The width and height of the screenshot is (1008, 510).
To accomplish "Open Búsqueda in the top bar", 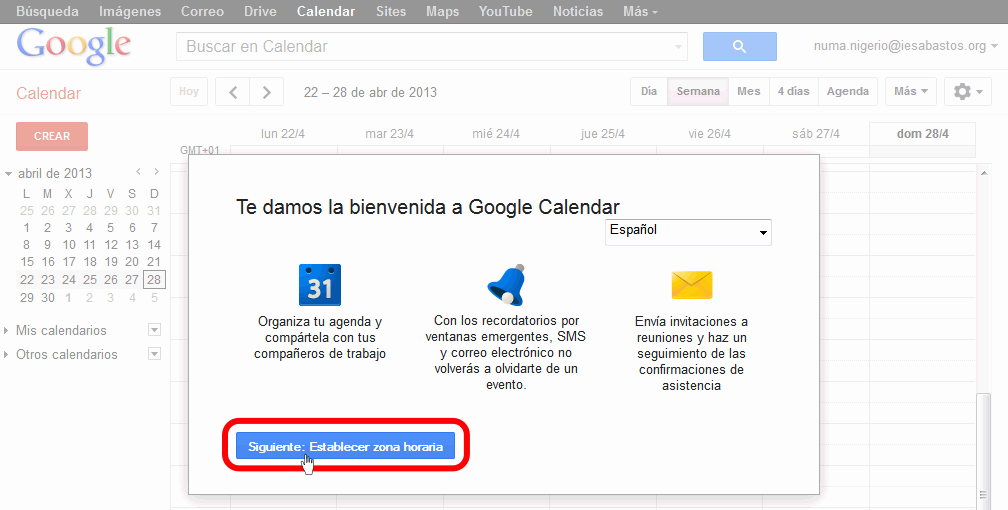I will point(48,12).
